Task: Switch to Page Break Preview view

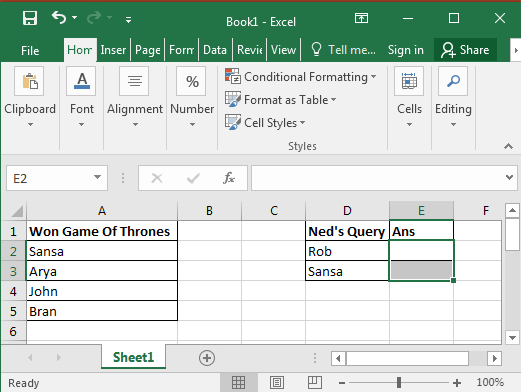Action: 315,383
